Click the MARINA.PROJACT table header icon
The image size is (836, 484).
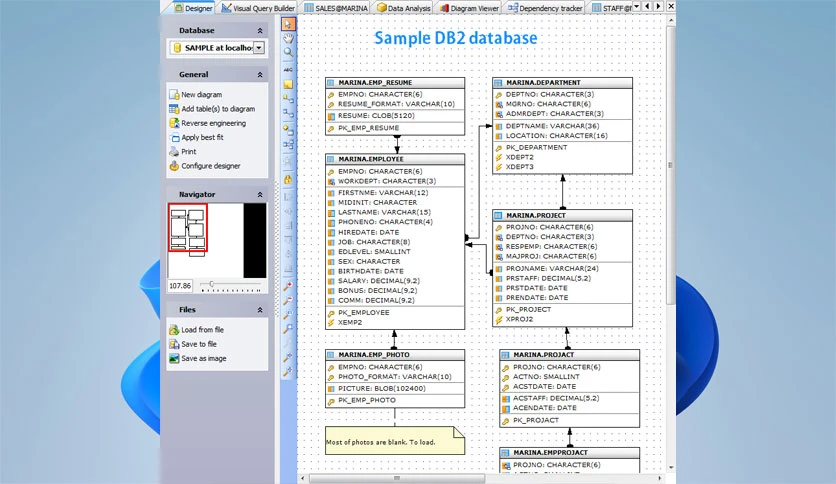[x=505, y=354]
